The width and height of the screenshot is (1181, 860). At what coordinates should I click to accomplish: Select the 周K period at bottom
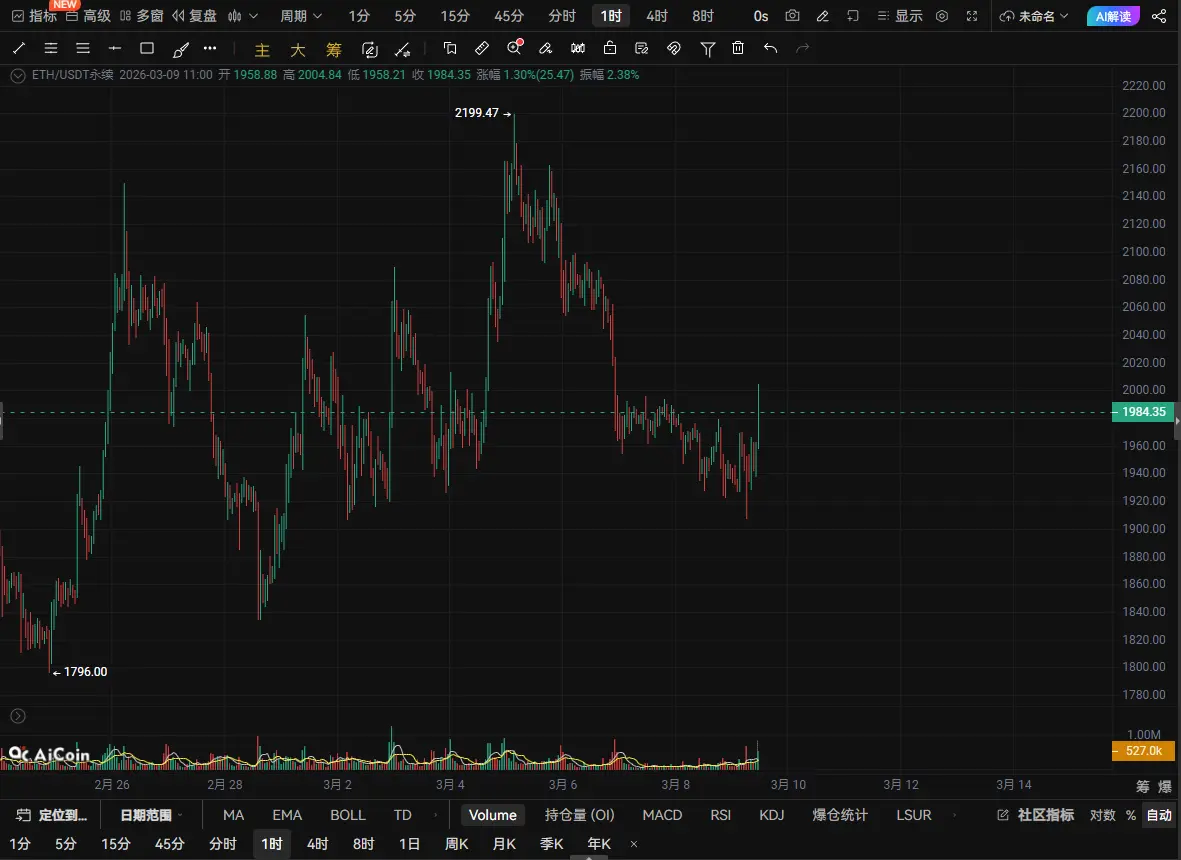tap(456, 843)
